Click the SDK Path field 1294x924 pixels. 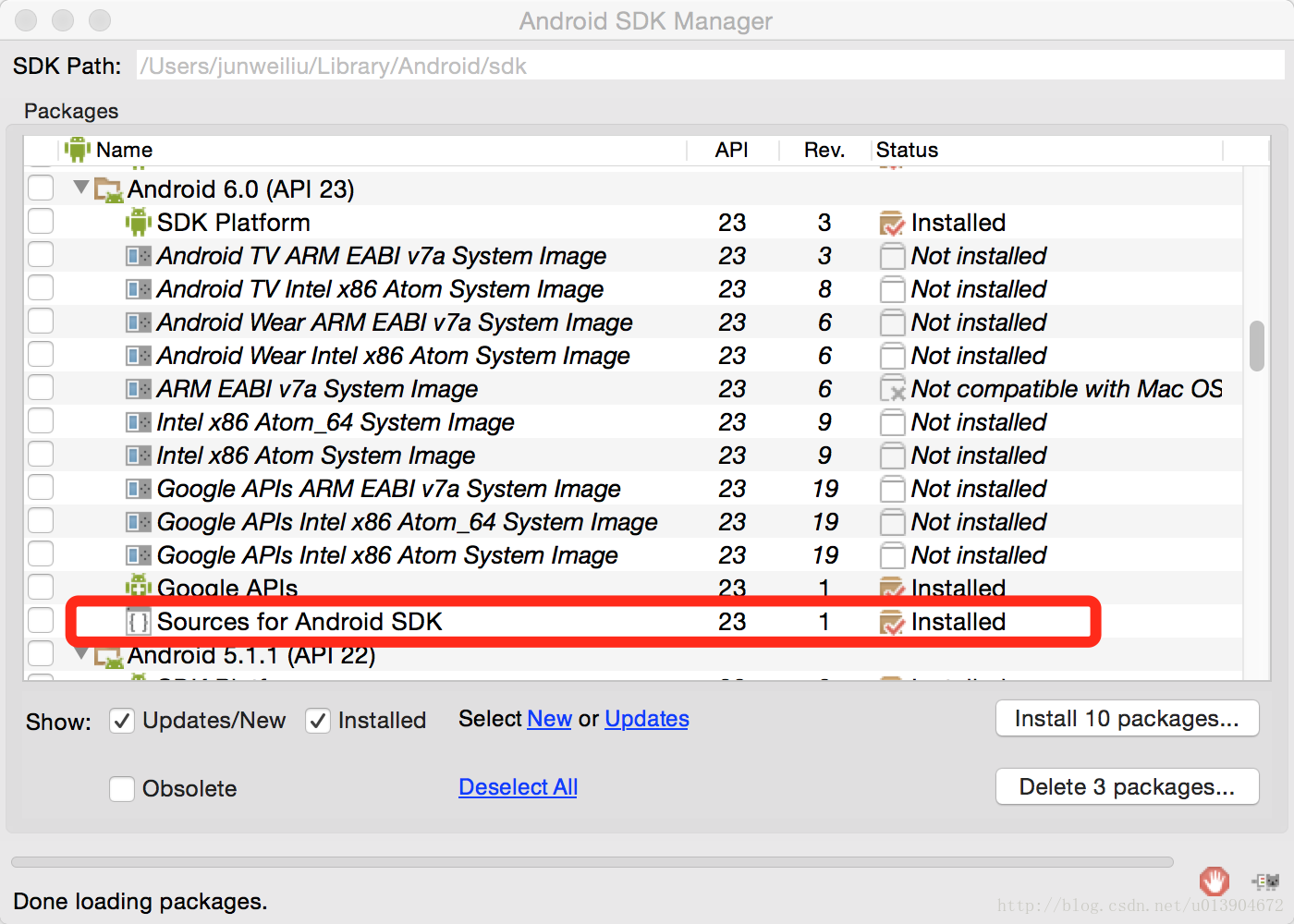pos(710,66)
